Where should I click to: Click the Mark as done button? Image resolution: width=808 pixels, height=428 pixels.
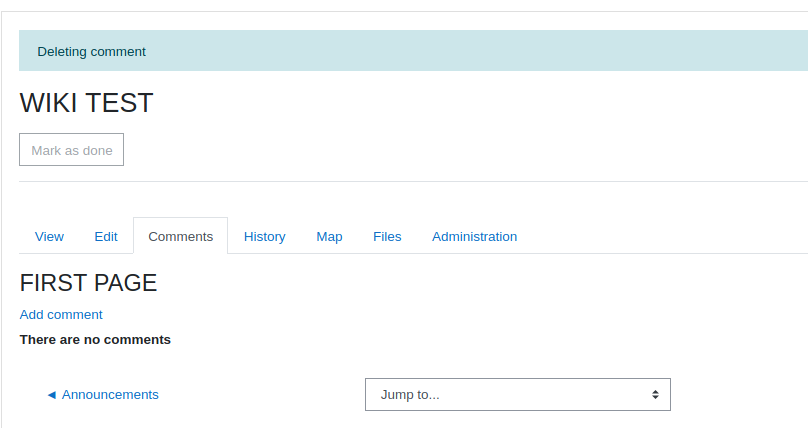pos(72,150)
